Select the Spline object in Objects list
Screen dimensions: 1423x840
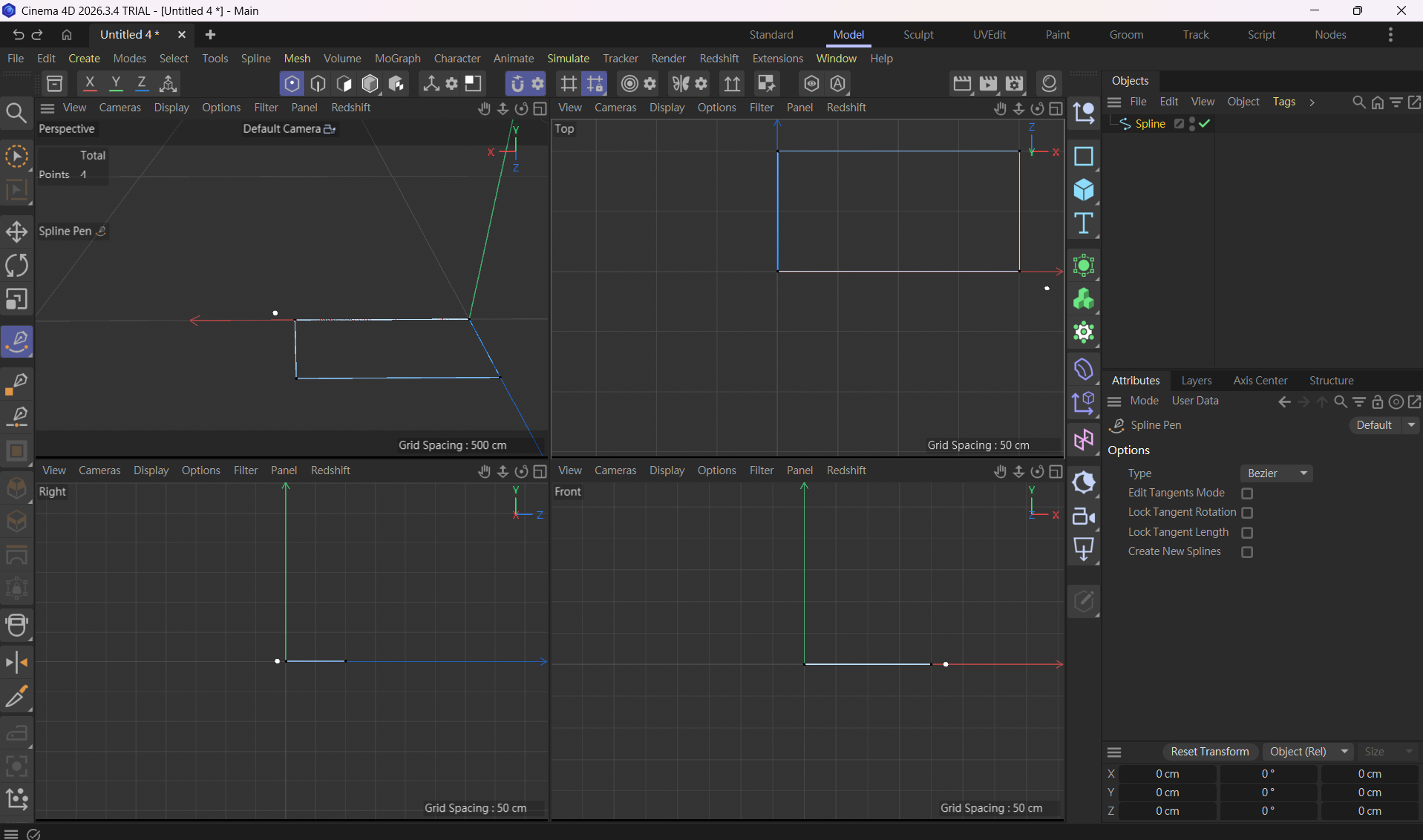1150,124
